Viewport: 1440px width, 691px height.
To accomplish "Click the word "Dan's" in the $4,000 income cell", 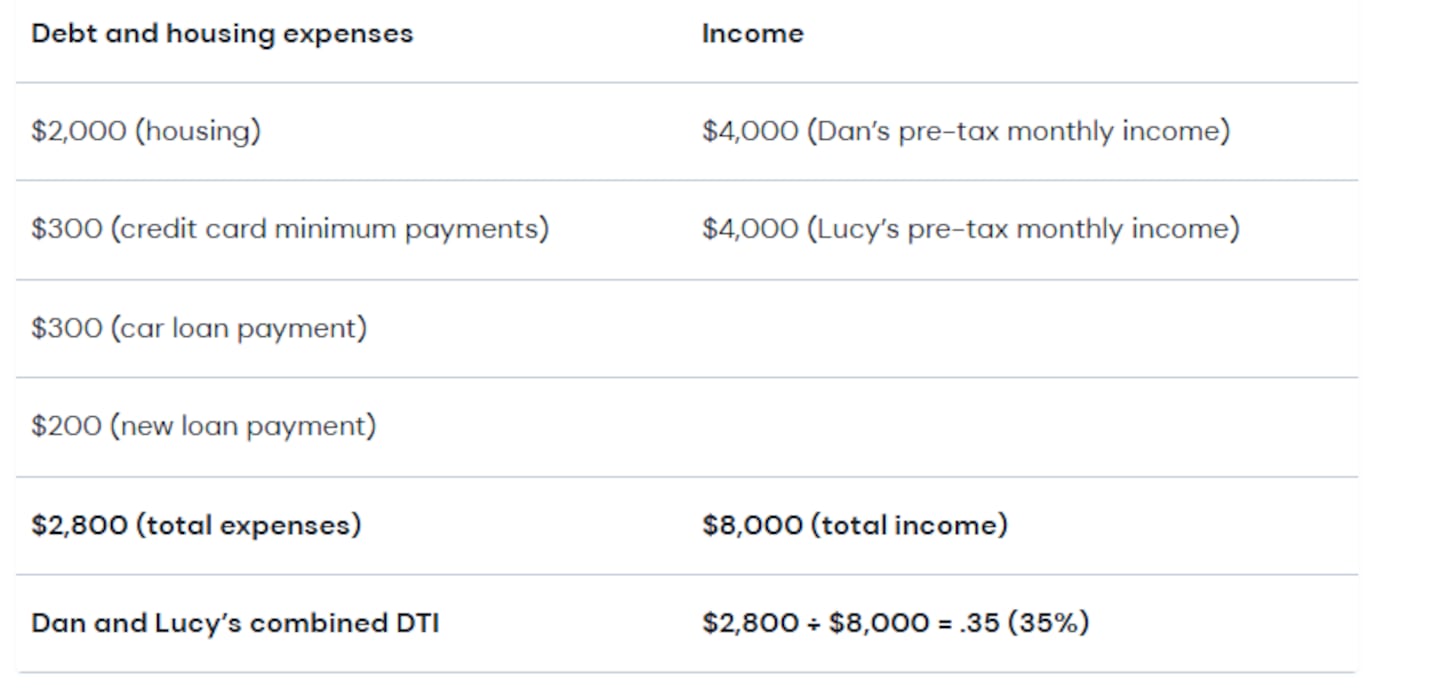I will click(853, 131).
